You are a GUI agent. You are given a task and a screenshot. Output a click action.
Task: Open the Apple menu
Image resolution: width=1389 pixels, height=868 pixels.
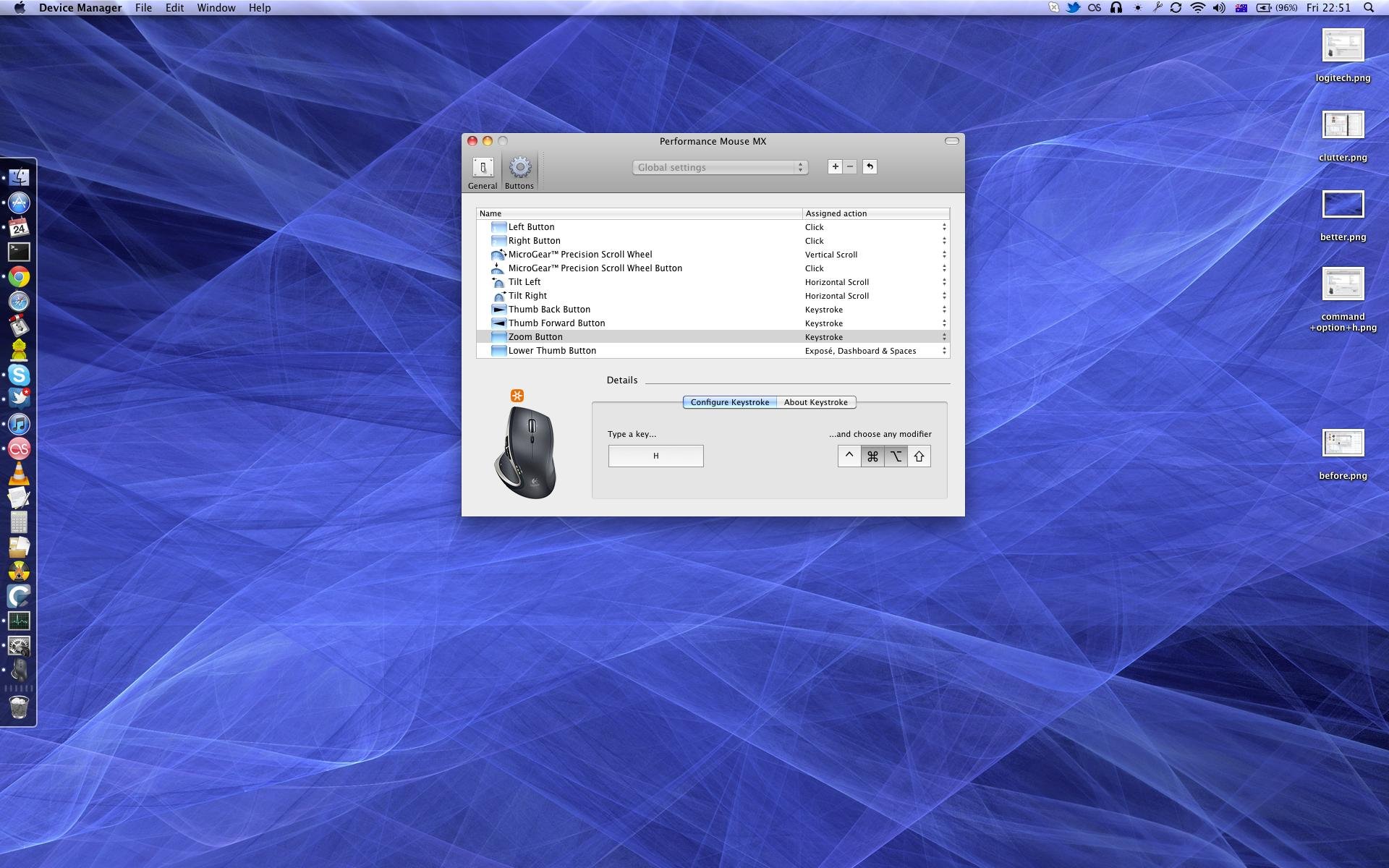click(20, 8)
